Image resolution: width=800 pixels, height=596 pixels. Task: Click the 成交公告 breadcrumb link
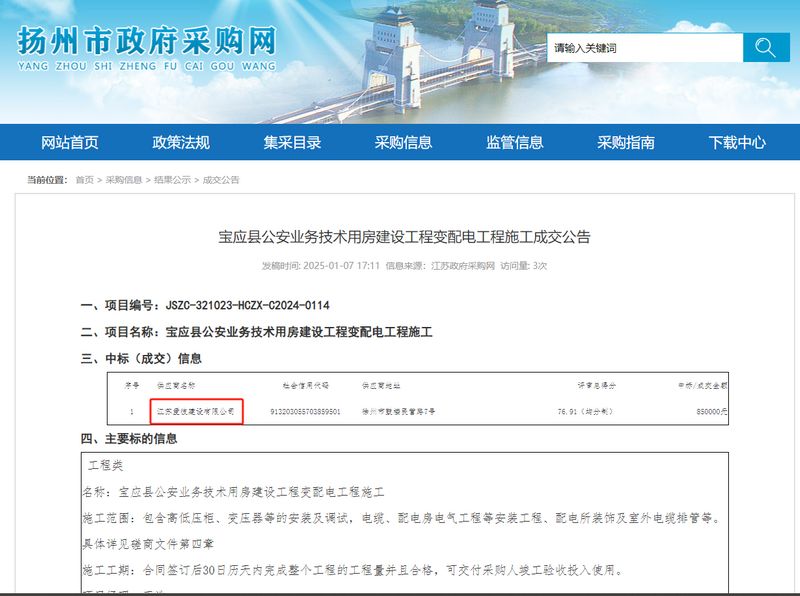pyautogui.click(x=221, y=180)
